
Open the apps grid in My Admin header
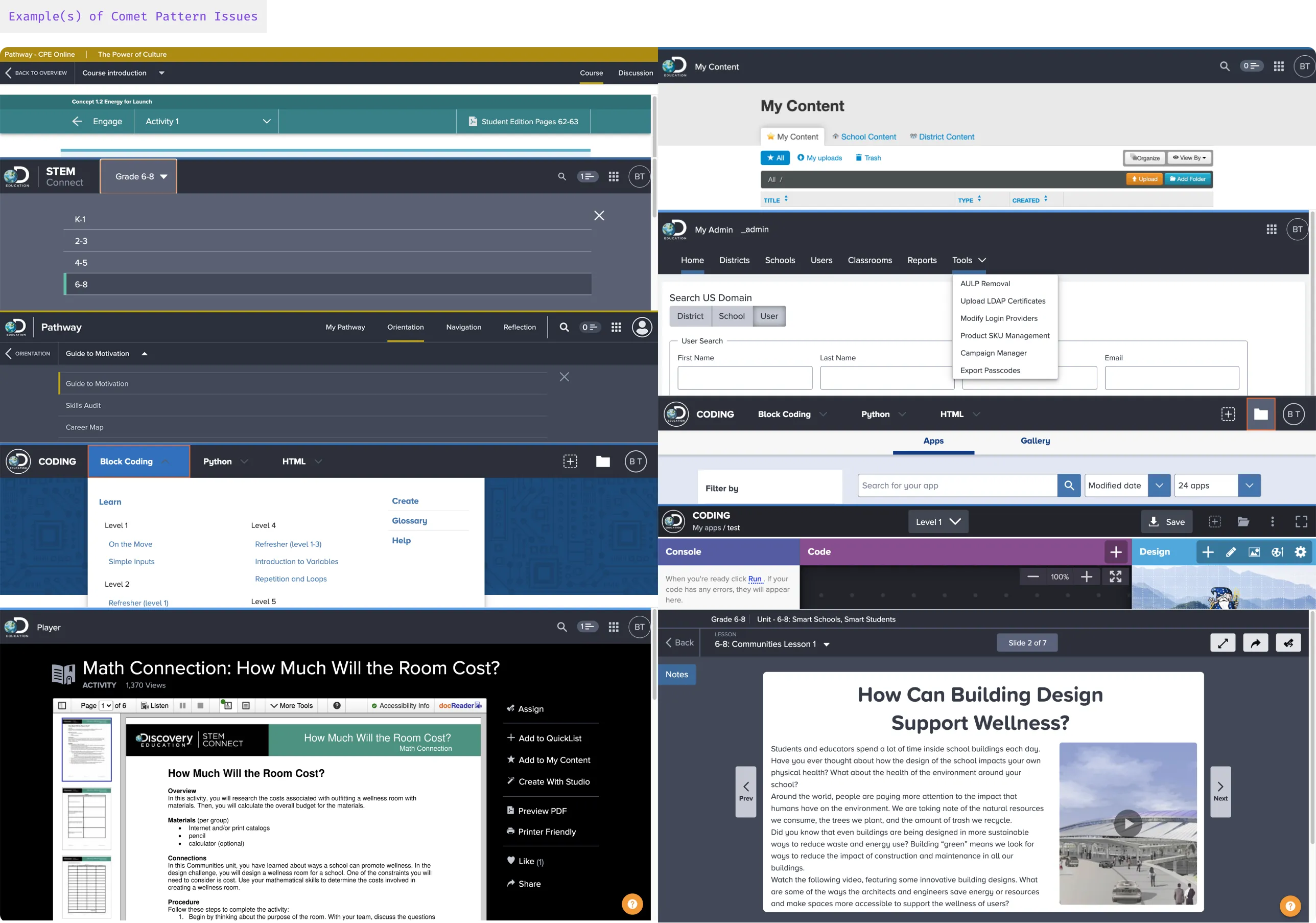point(1271,229)
